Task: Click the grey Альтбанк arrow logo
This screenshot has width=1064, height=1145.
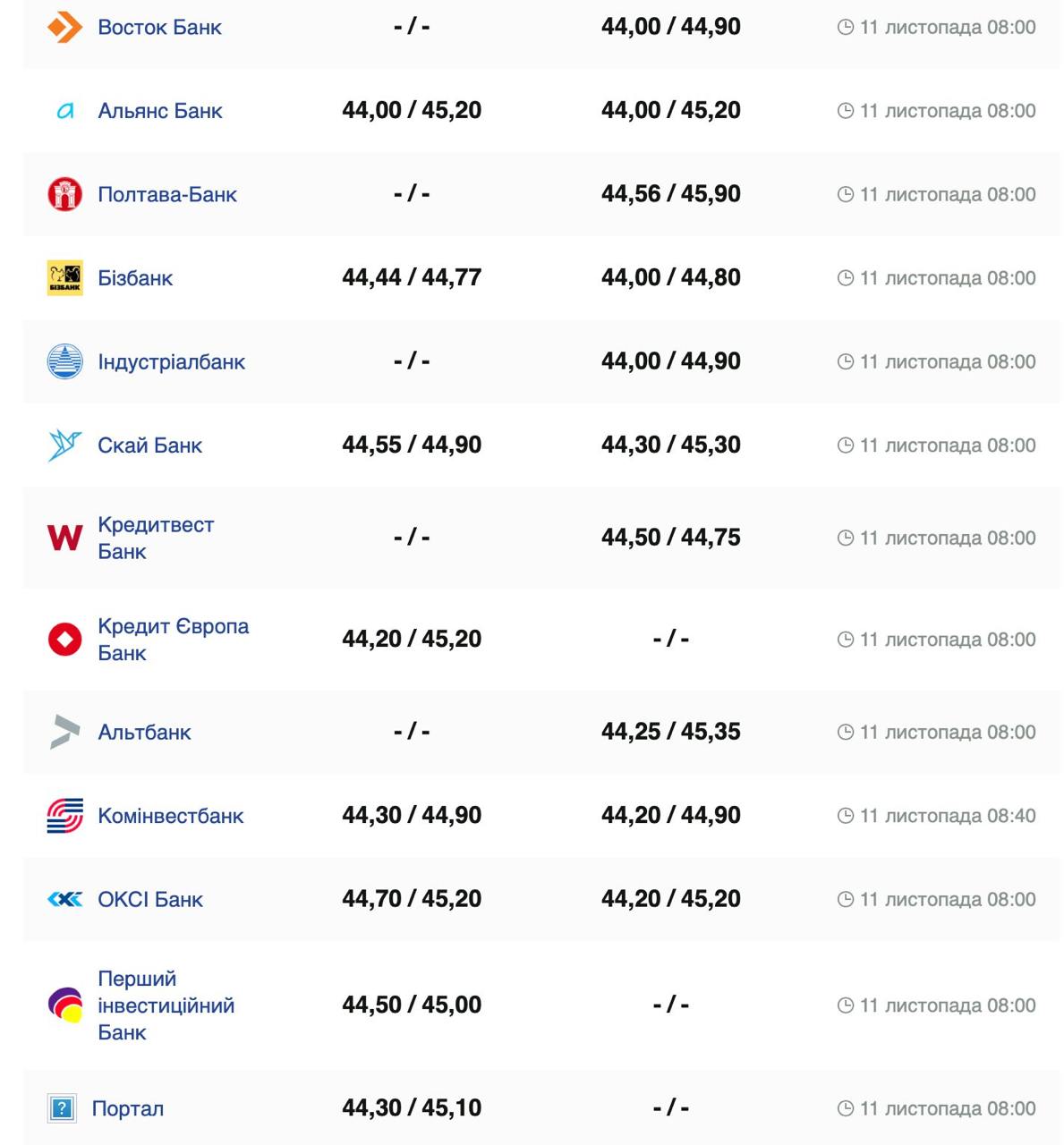Action: point(64,732)
